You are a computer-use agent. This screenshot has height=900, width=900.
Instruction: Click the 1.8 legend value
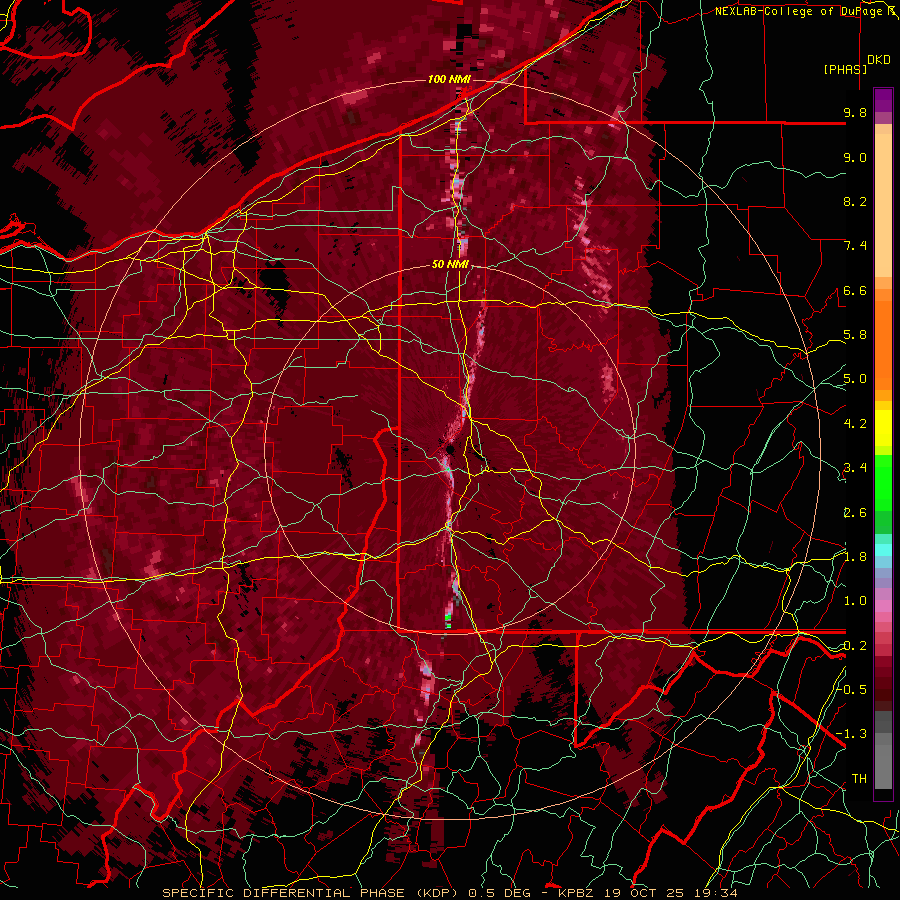click(x=855, y=557)
